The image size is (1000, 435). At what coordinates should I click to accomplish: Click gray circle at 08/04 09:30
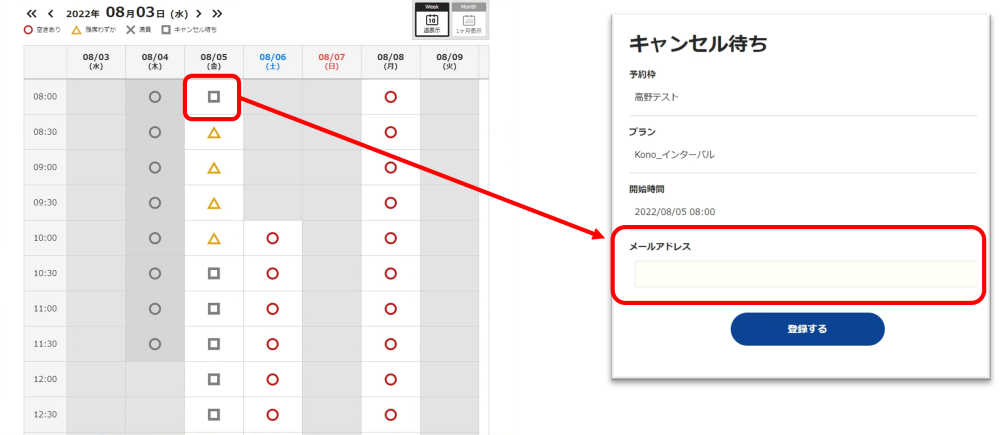(x=154, y=203)
